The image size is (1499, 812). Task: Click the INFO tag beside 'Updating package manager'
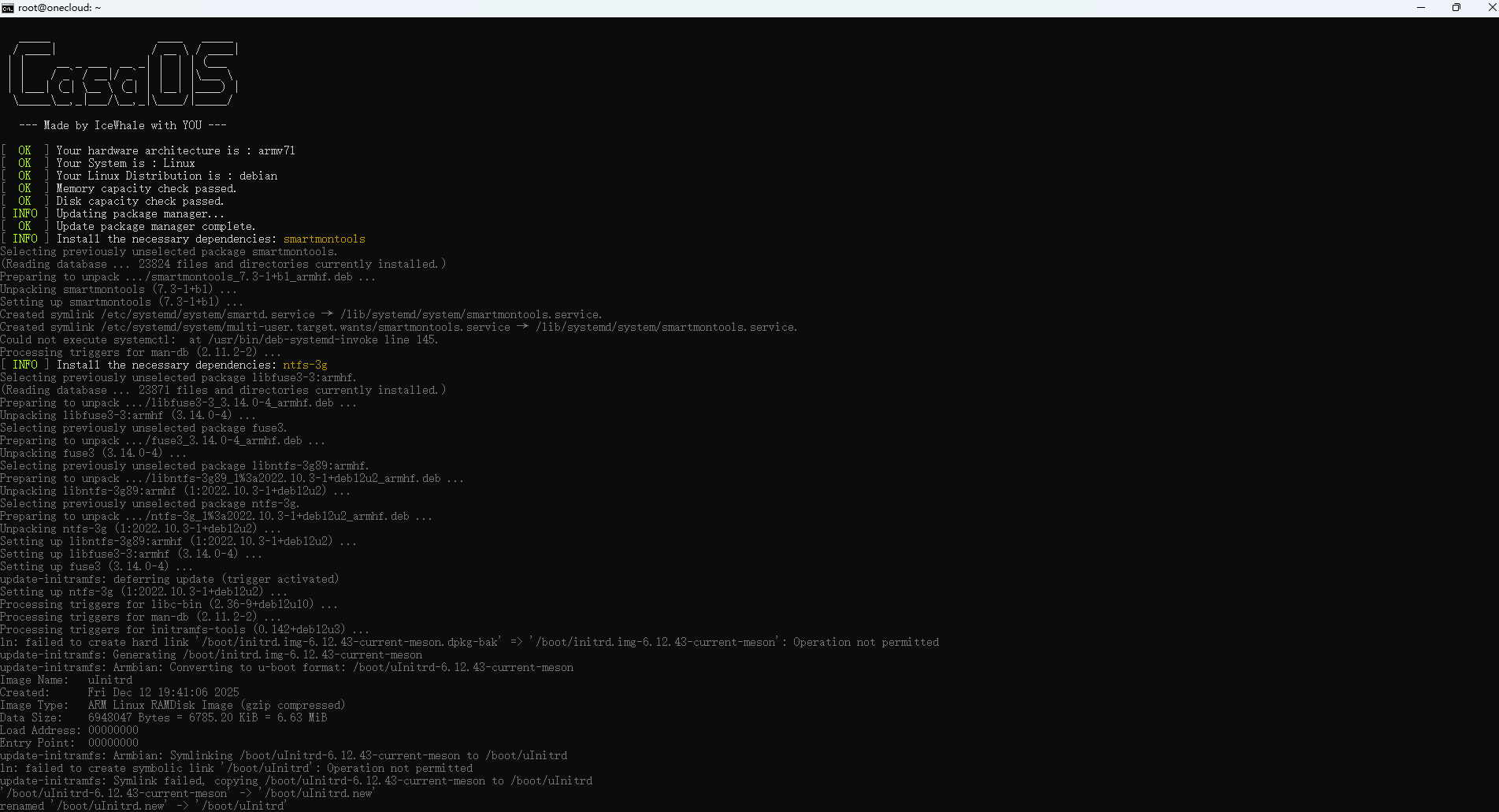pyautogui.click(x=24, y=213)
